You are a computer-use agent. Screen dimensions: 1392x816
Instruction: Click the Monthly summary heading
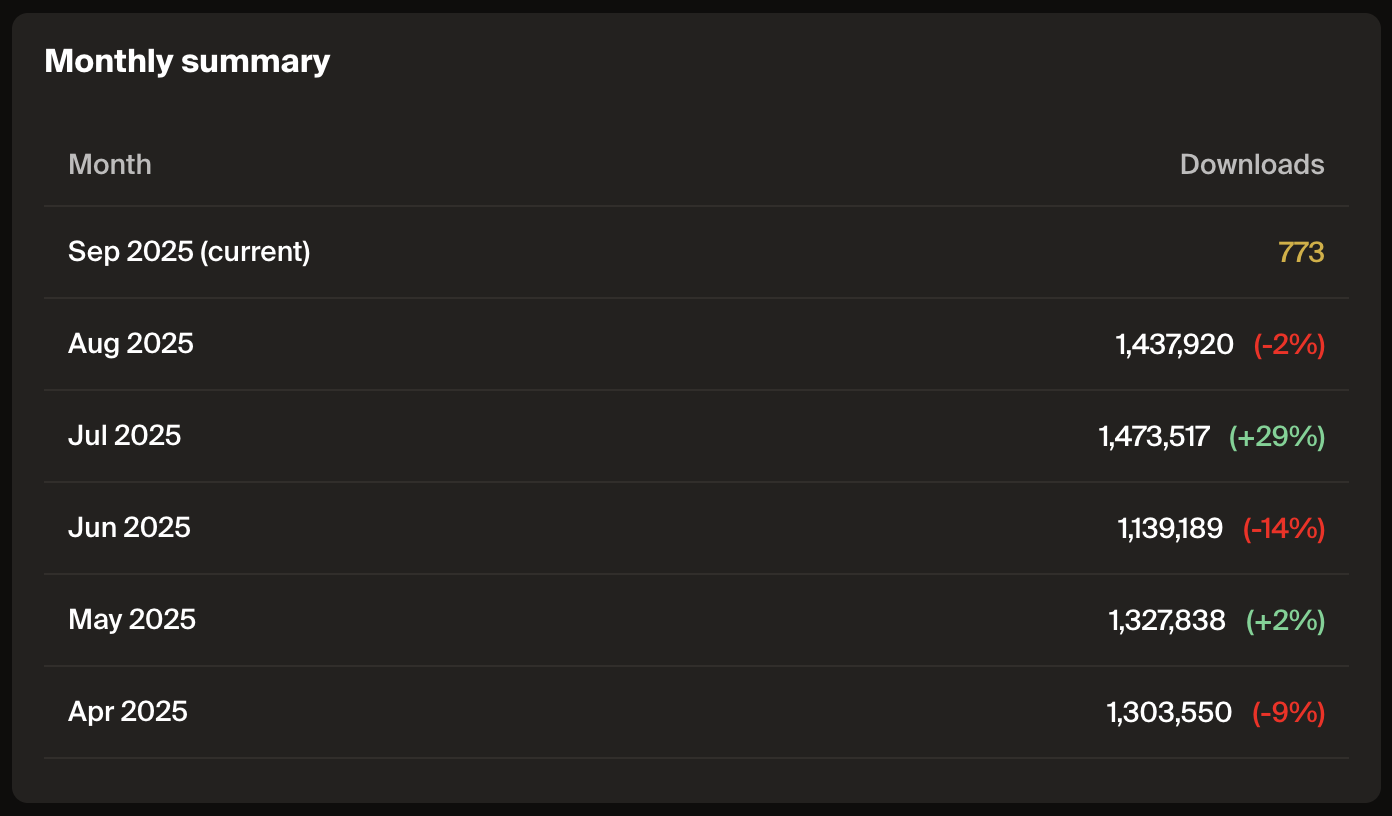187,61
